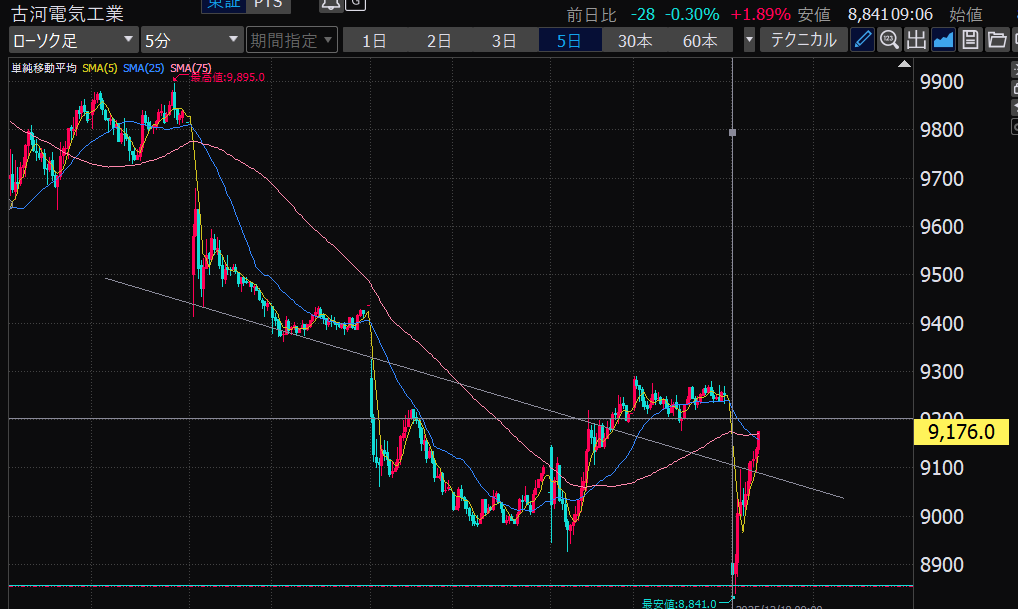1018x609 pixels.
Task: Select the 3日 period button
Action: tap(504, 41)
